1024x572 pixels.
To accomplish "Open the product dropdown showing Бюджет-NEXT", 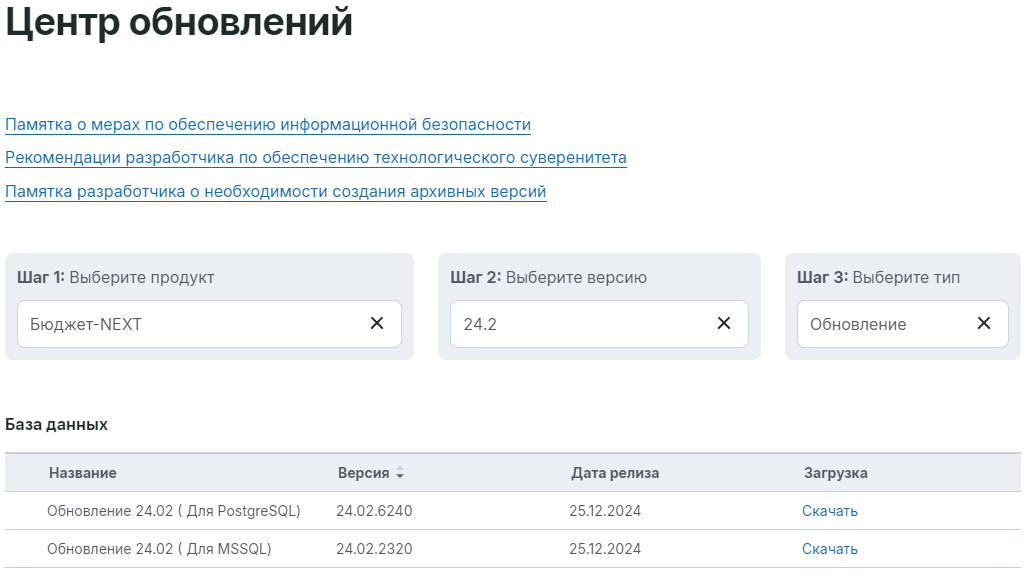I will click(x=209, y=324).
